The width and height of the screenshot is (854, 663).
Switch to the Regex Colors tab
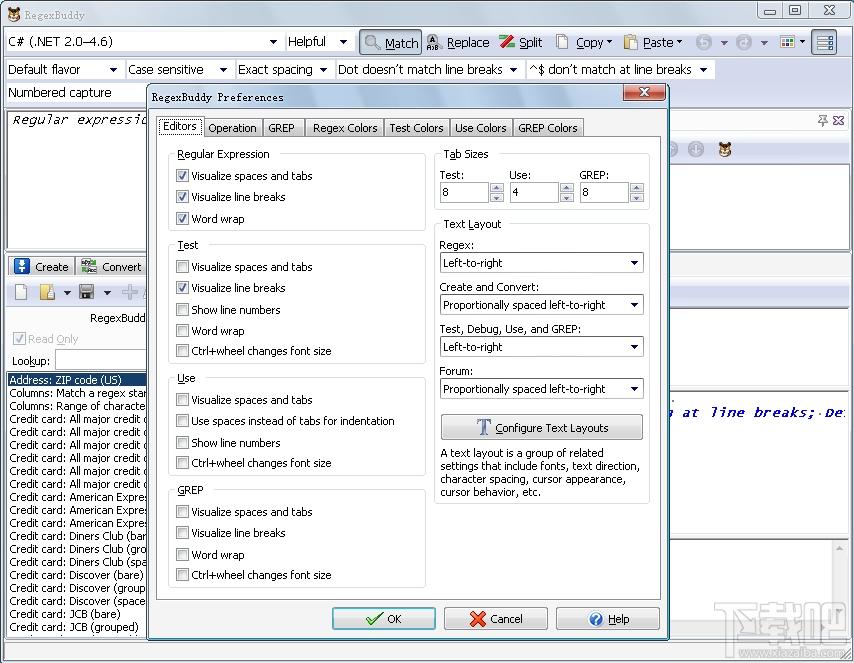coord(345,128)
